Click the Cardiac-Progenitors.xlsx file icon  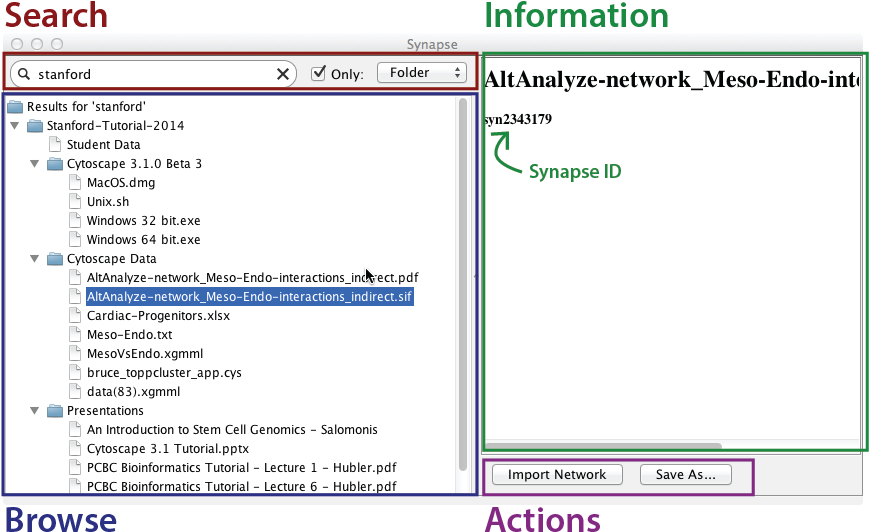[x=75, y=315]
